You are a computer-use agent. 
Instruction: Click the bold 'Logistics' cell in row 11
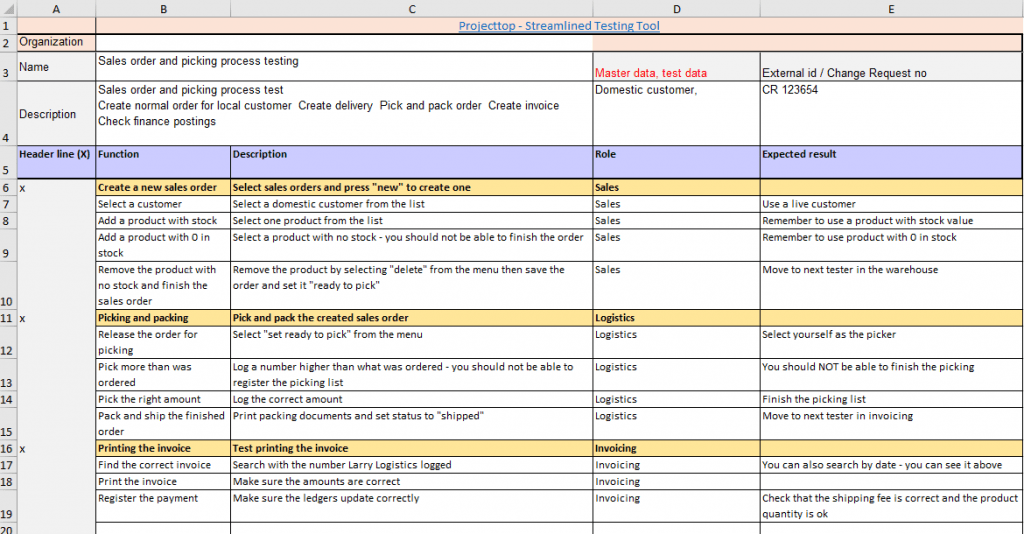pos(677,318)
